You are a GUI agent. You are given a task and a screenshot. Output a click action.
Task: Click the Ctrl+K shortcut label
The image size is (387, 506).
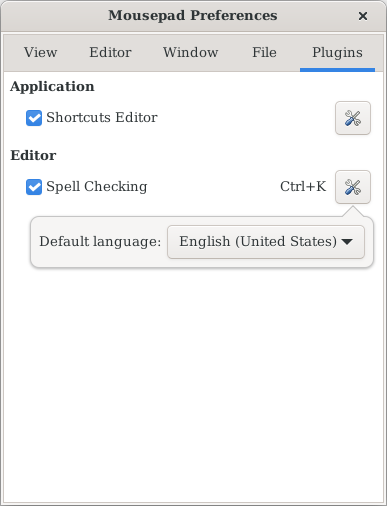pos(303,187)
